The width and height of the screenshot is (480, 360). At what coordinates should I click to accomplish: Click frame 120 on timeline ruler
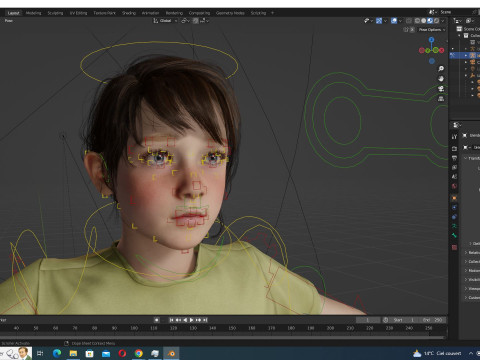(173, 328)
